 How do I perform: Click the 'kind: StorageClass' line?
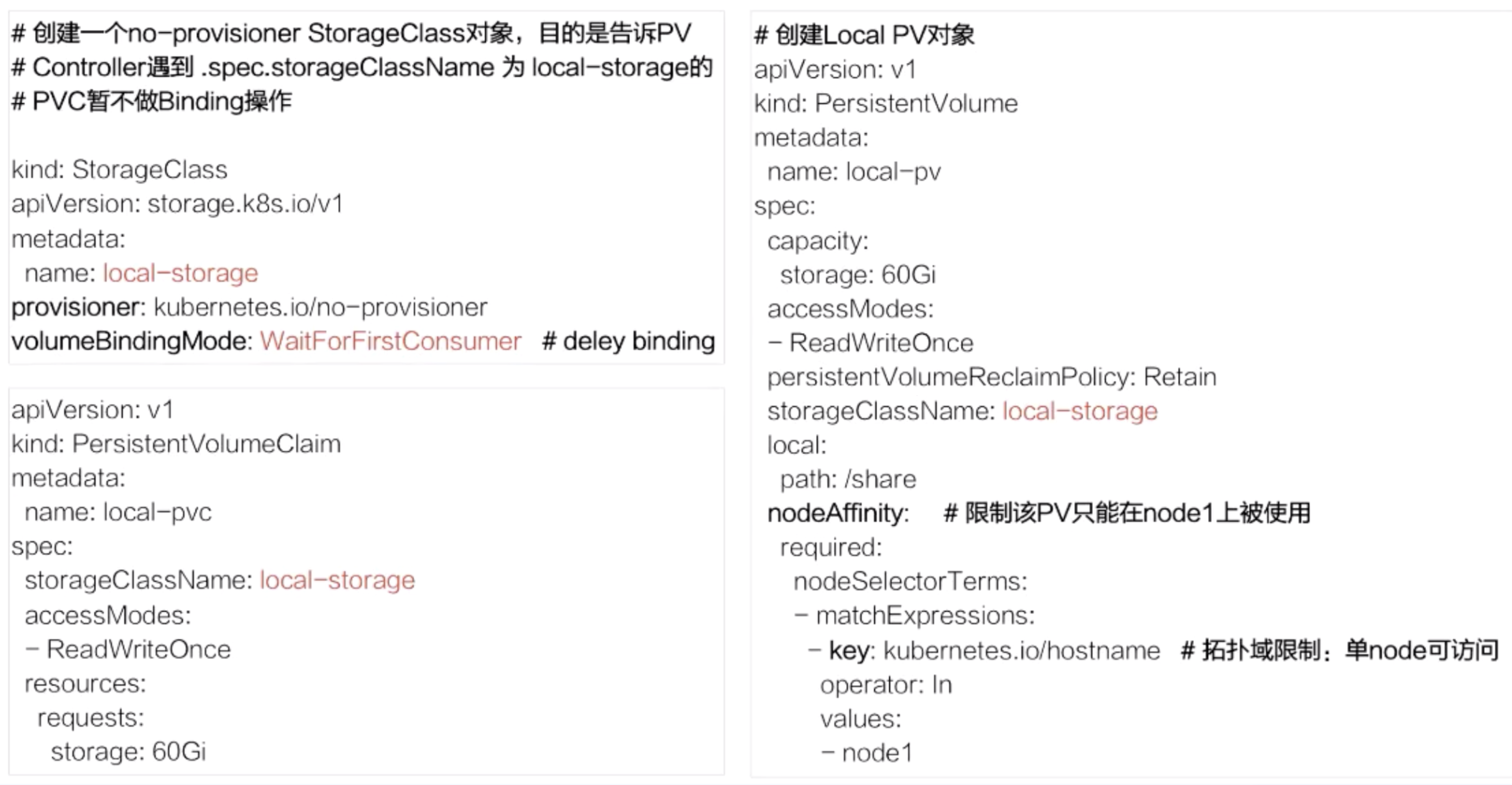tap(119, 170)
